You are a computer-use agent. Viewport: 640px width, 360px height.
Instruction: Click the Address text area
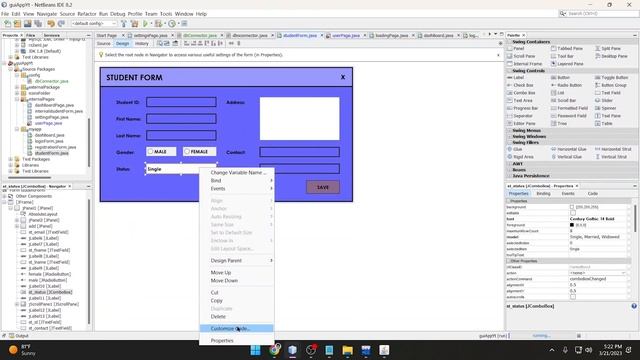(x=299, y=118)
